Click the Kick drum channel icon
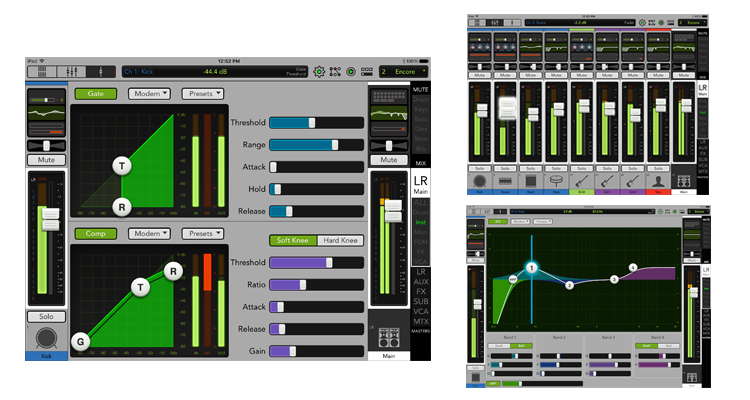Image resolution: width=750 pixels, height=400 pixels. tap(47, 340)
